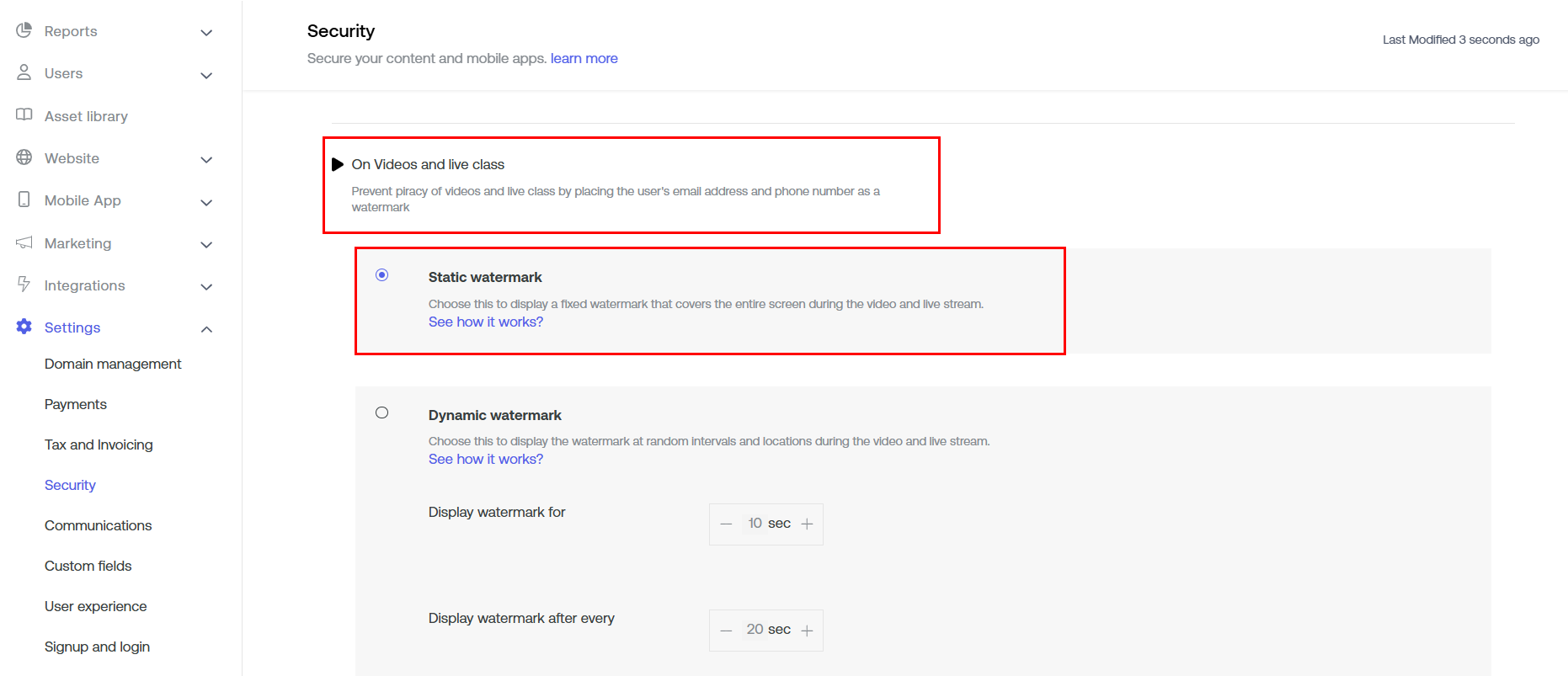Image resolution: width=1568 pixels, height=676 pixels.
Task: Click the Users person icon
Action: click(x=24, y=72)
